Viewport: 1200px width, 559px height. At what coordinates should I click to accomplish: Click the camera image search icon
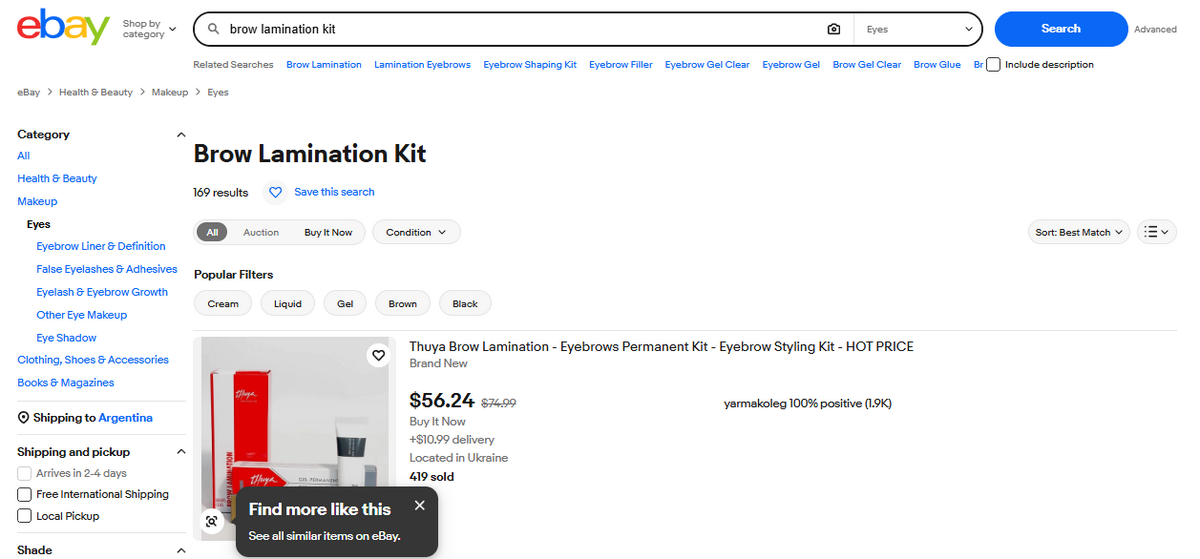834,29
